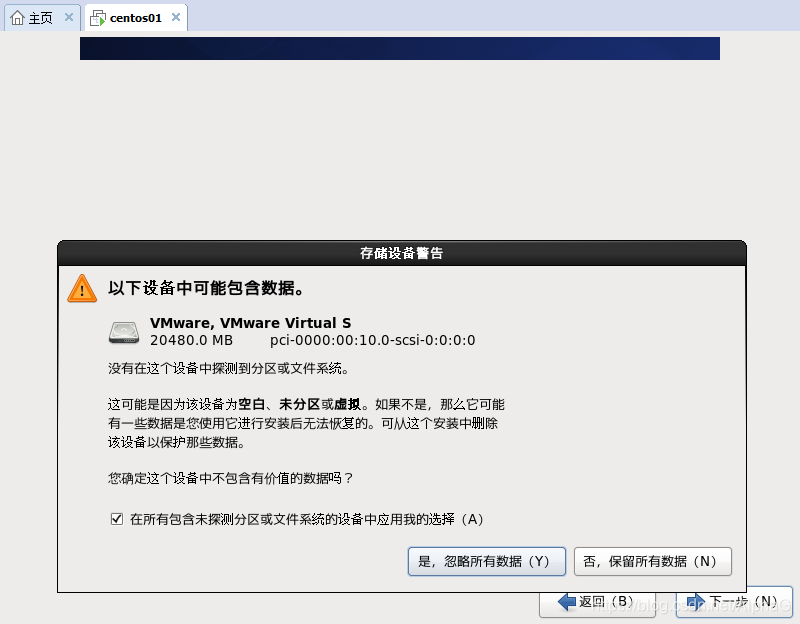Click 是，忽略所有数据 (Y) button

tap(487, 561)
